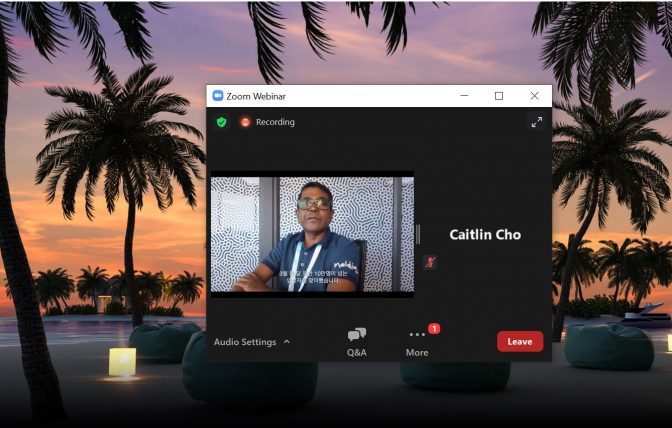Click the Audio Settings label
This screenshot has height=428, width=672.
coord(244,342)
